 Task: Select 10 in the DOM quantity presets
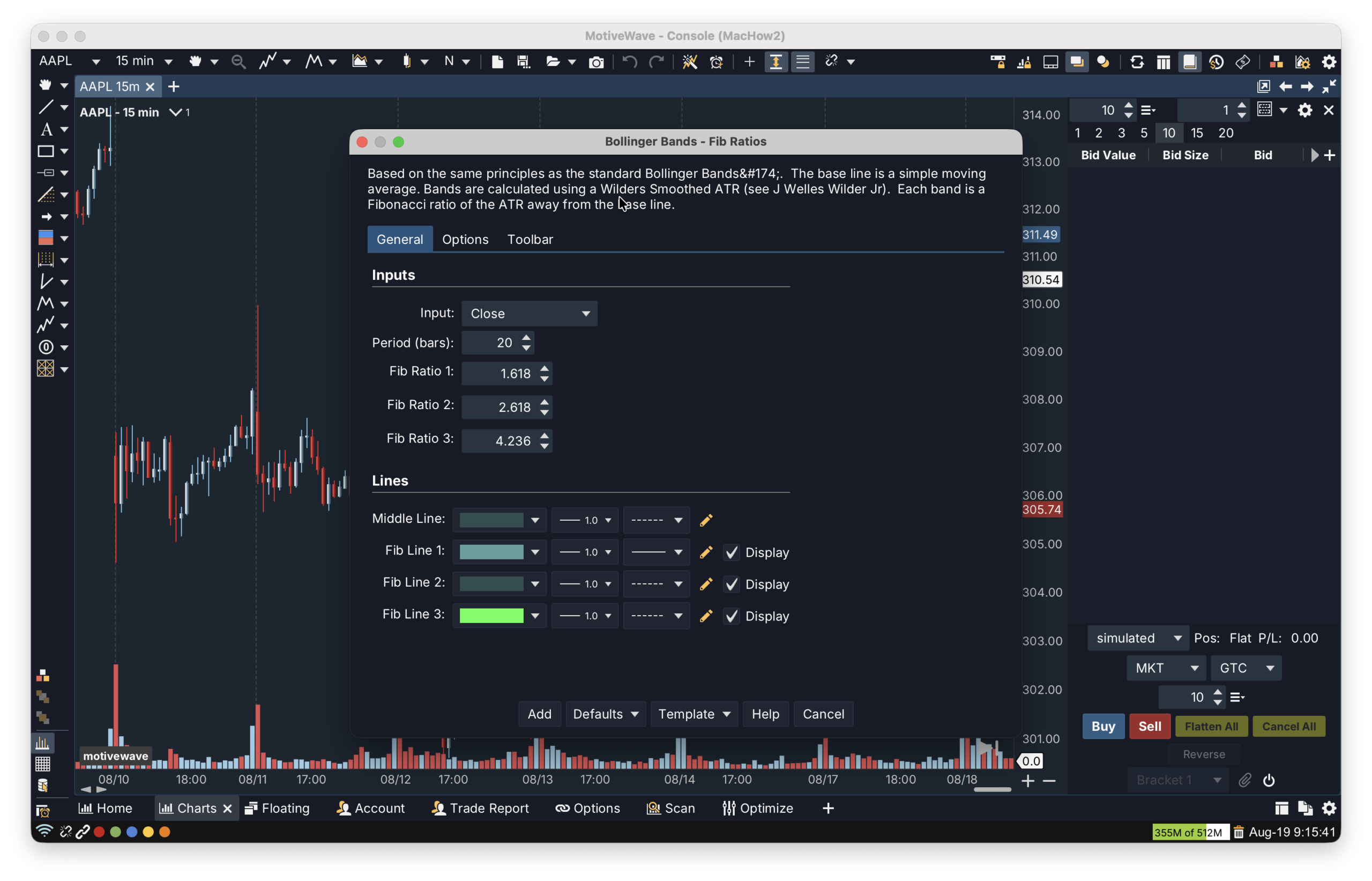(1168, 133)
